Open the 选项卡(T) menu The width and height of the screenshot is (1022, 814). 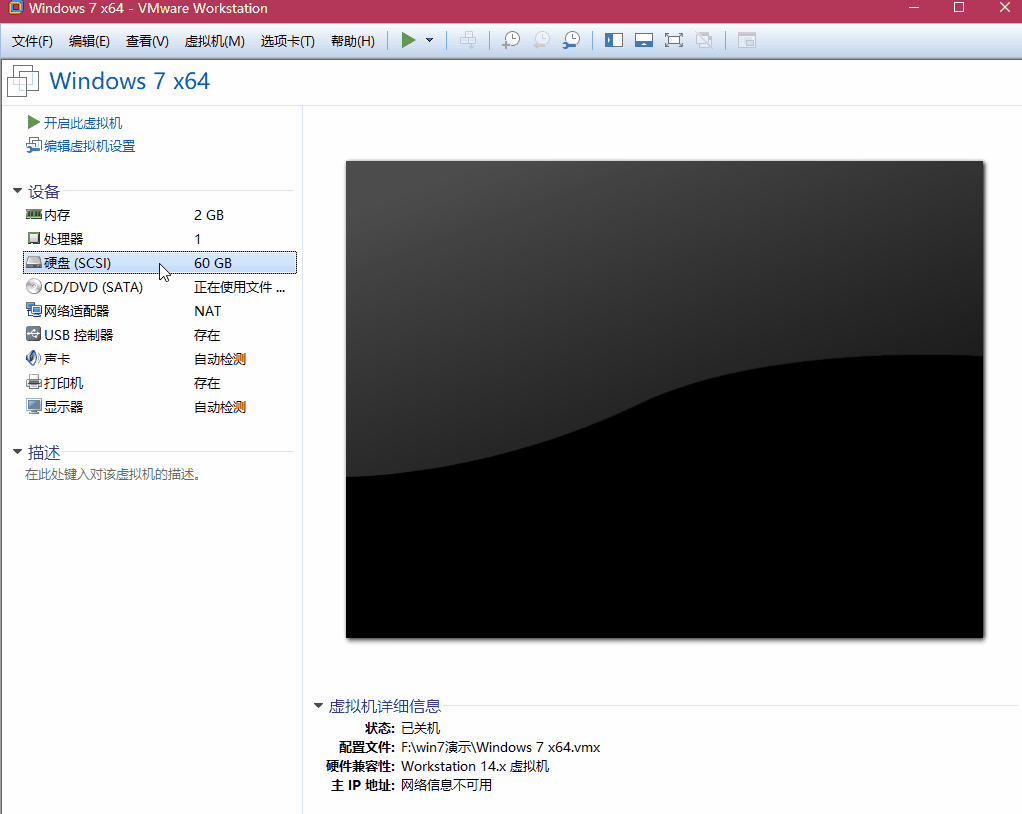click(x=287, y=41)
